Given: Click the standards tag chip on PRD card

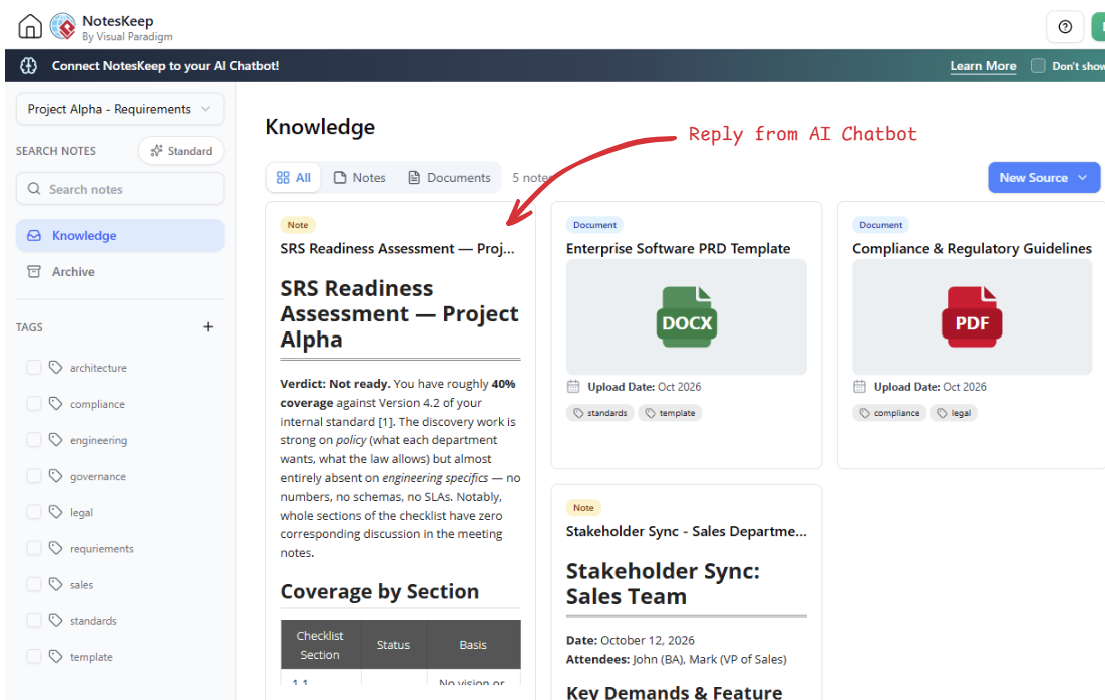Looking at the screenshot, I should [600, 413].
